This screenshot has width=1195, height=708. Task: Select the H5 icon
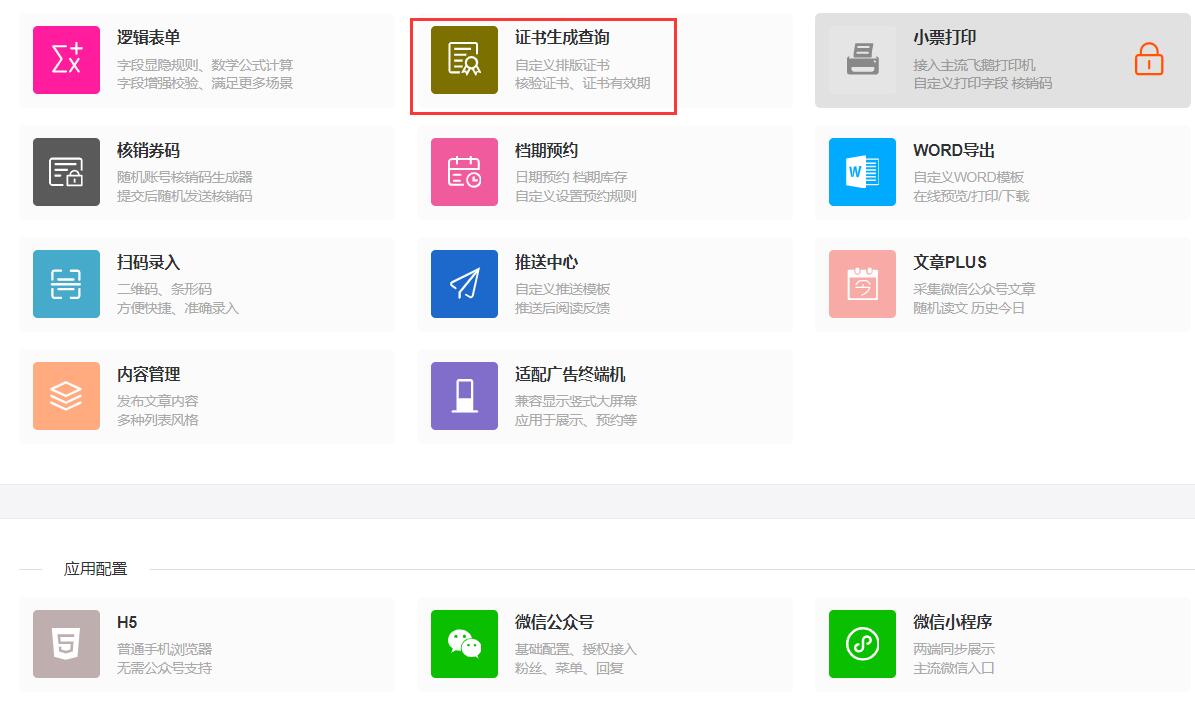coord(66,645)
